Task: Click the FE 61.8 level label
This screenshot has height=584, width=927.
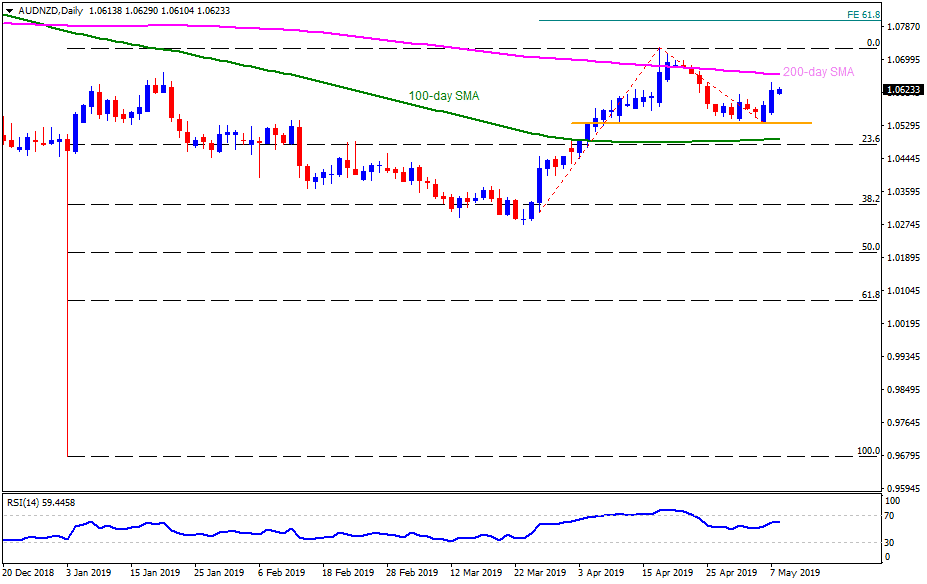Action: tap(862, 15)
